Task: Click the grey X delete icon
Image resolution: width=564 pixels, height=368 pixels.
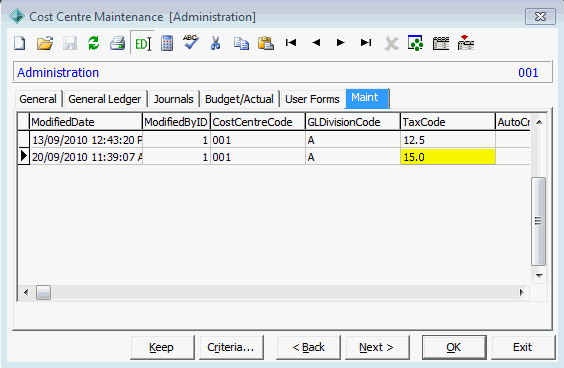Action: 391,44
